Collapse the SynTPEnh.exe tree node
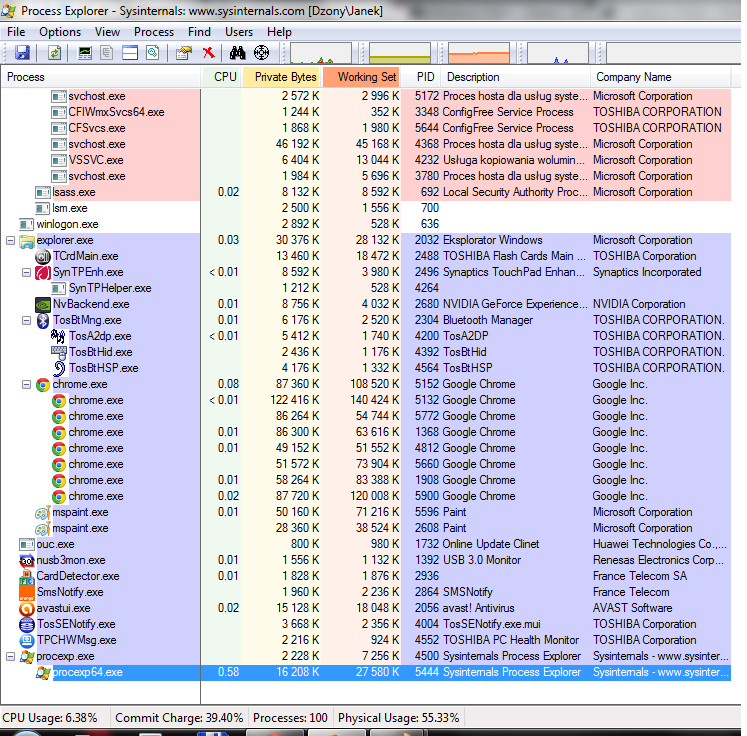Screen dimensions: 747x736 [x=27, y=272]
